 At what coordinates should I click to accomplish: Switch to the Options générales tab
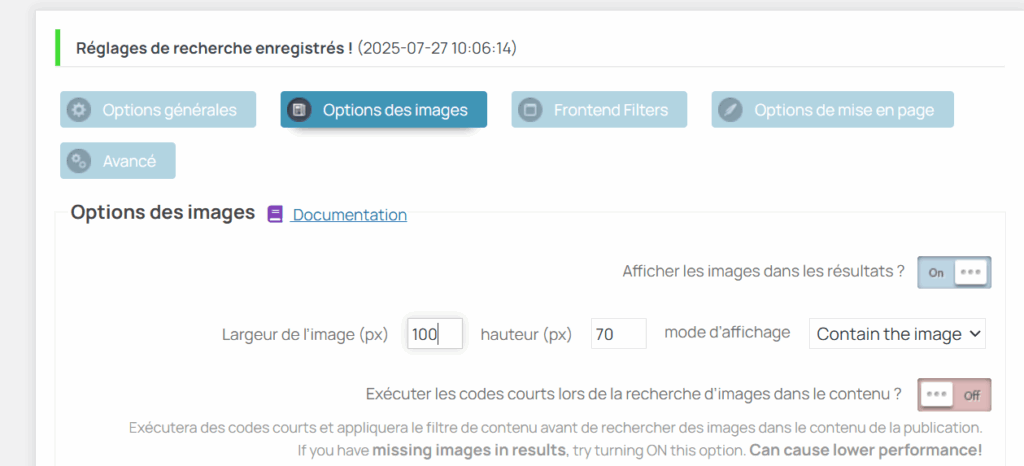pyautogui.click(x=158, y=110)
